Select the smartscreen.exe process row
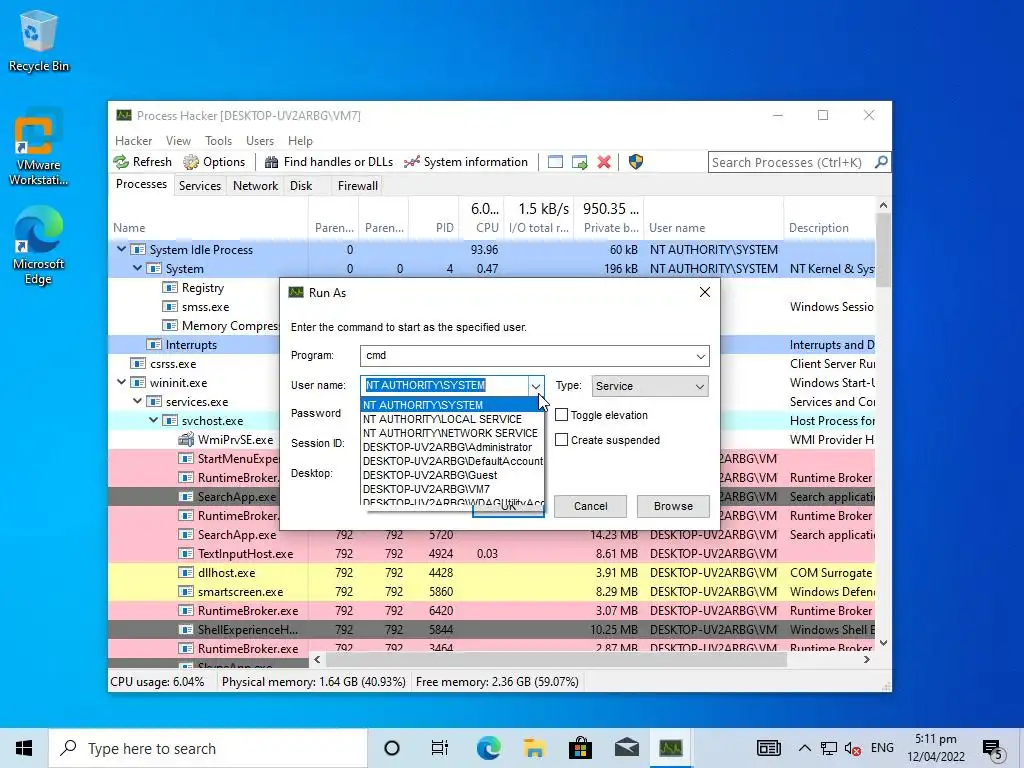 click(x=491, y=592)
